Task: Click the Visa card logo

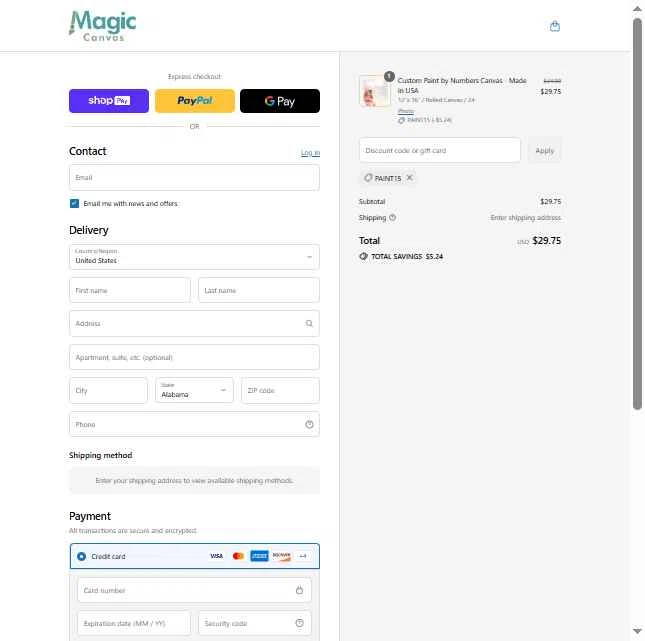Action: point(216,556)
